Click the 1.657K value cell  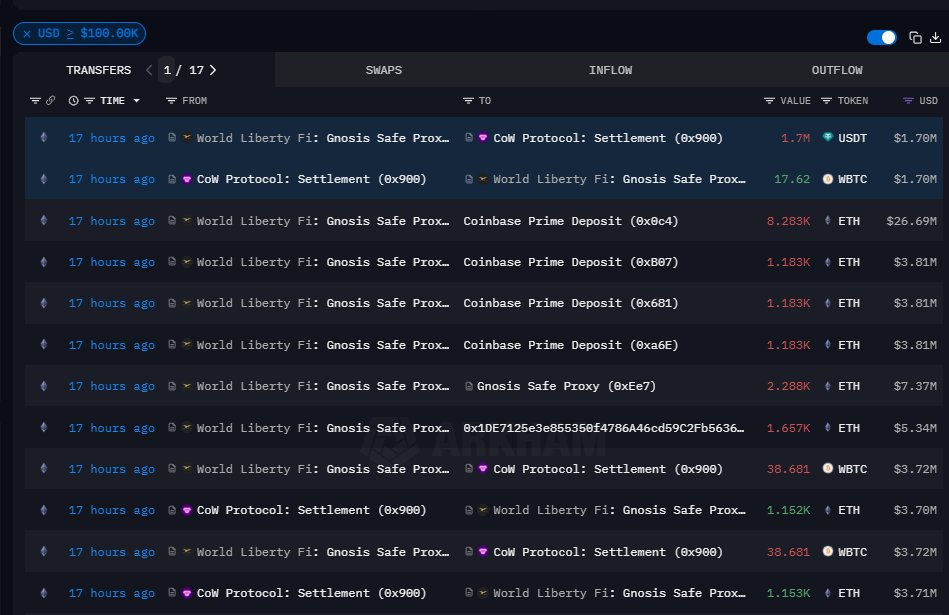point(788,428)
